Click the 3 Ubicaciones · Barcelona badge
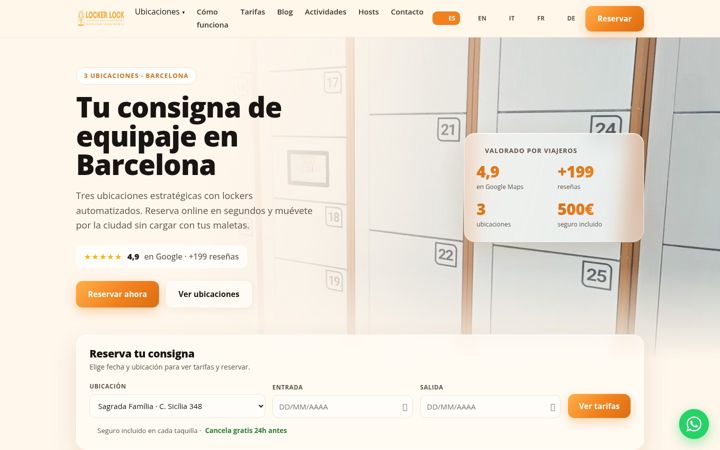Screen dimensions: 720x450 click(x=136, y=76)
